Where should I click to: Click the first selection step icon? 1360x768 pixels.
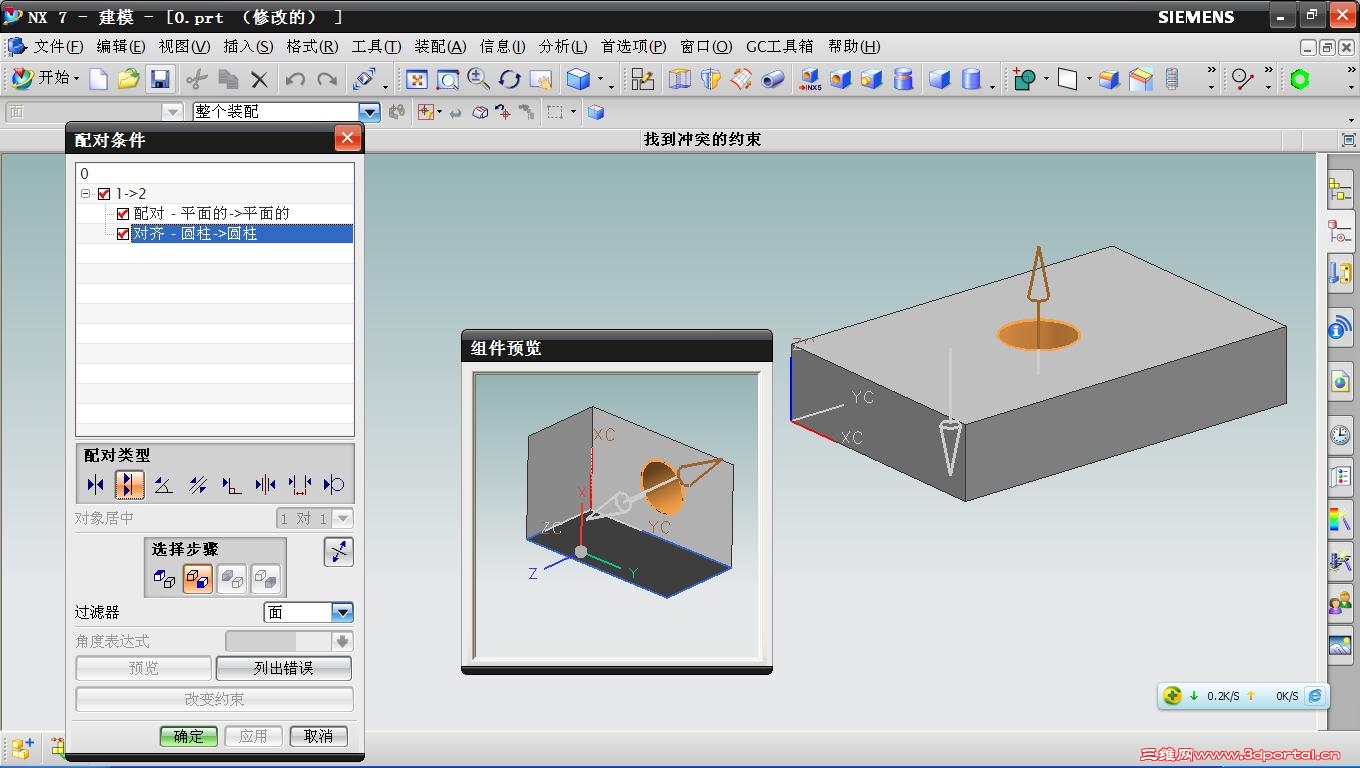coord(165,579)
